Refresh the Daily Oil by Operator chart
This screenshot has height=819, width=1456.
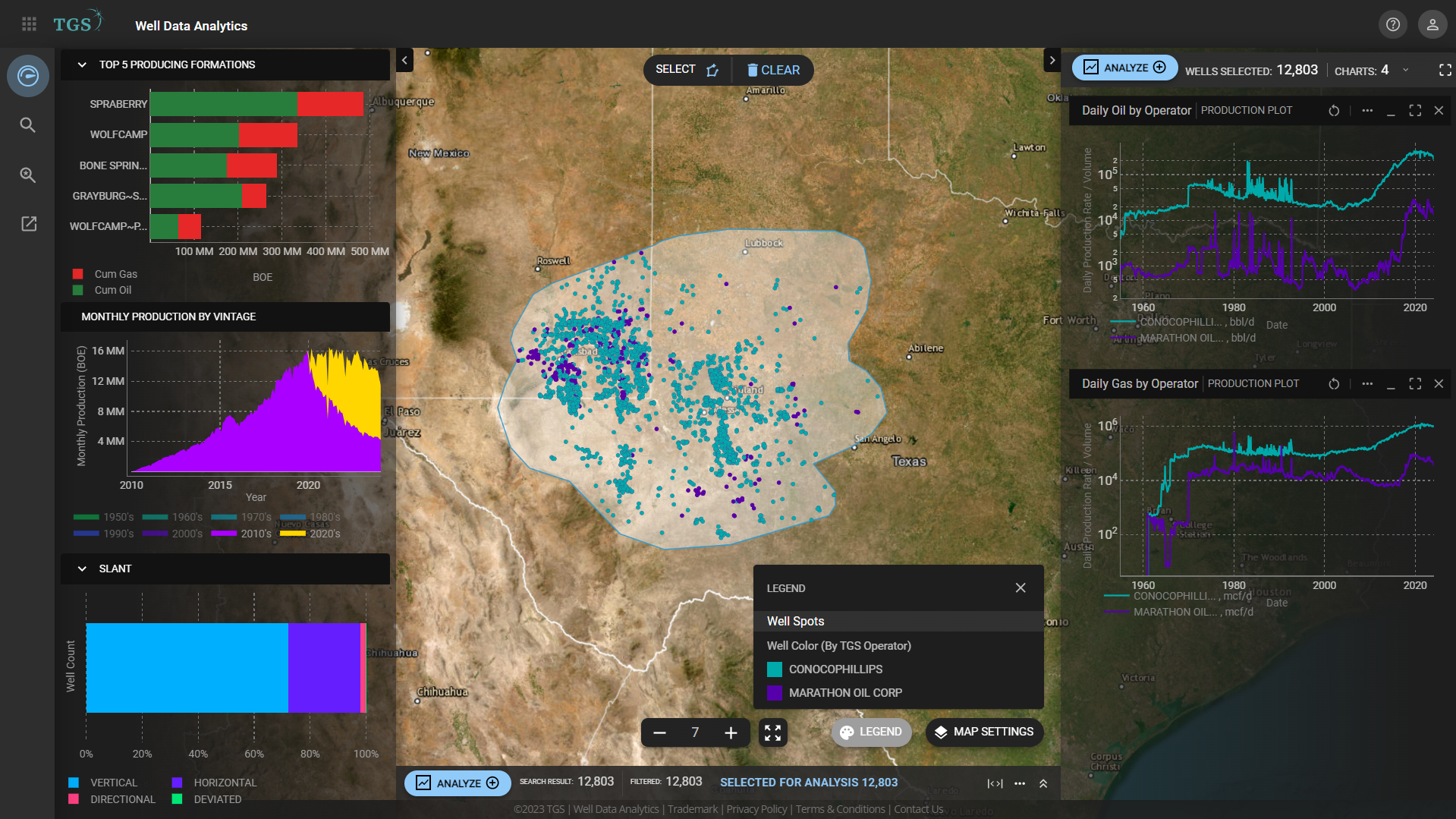click(1334, 111)
